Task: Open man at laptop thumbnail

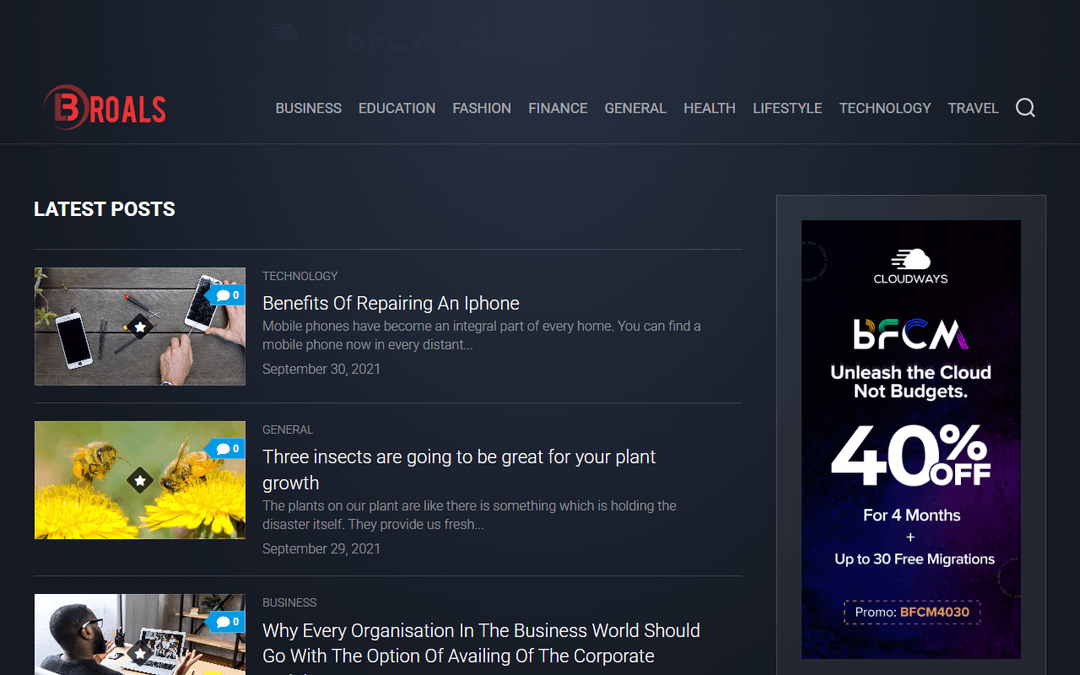Action: pos(140,634)
